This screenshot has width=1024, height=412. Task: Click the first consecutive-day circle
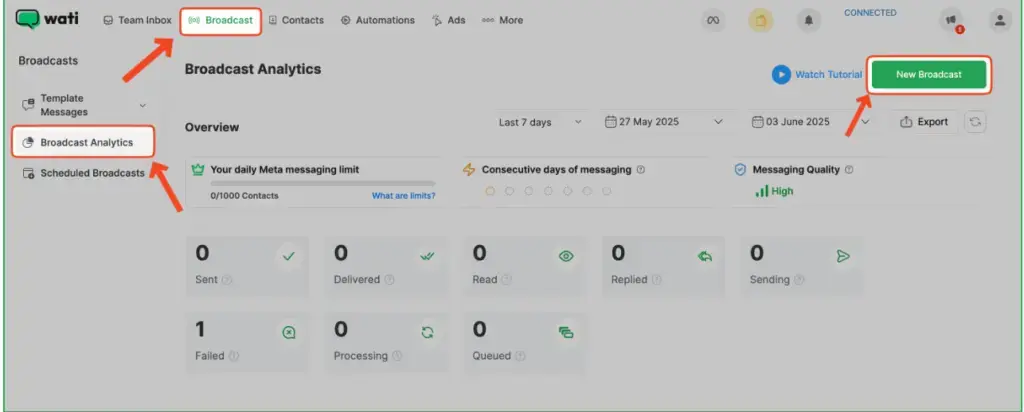(x=490, y=191)
